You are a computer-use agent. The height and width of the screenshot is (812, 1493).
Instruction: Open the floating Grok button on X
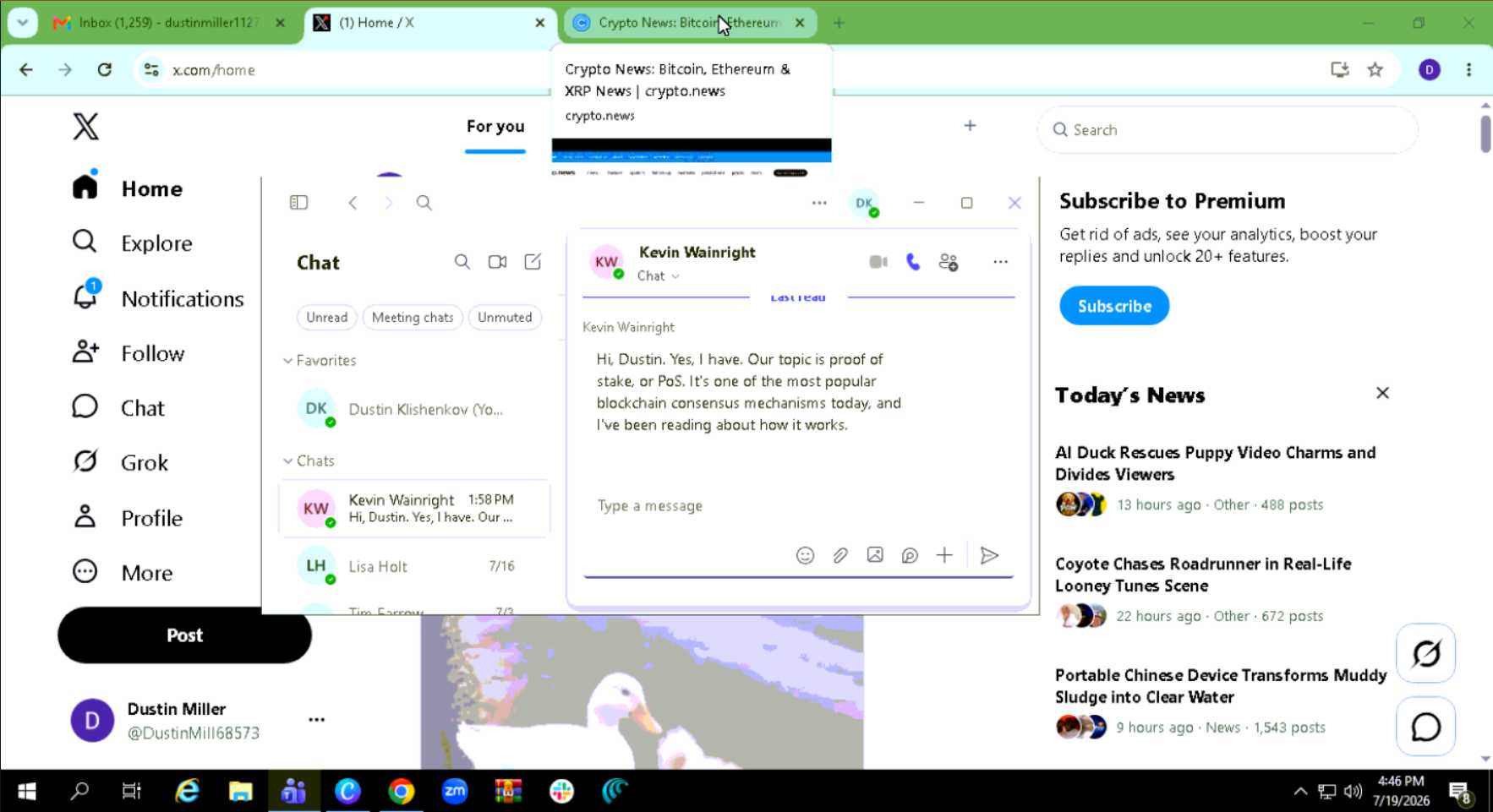pyautogui.click(x=1425, y=653)
